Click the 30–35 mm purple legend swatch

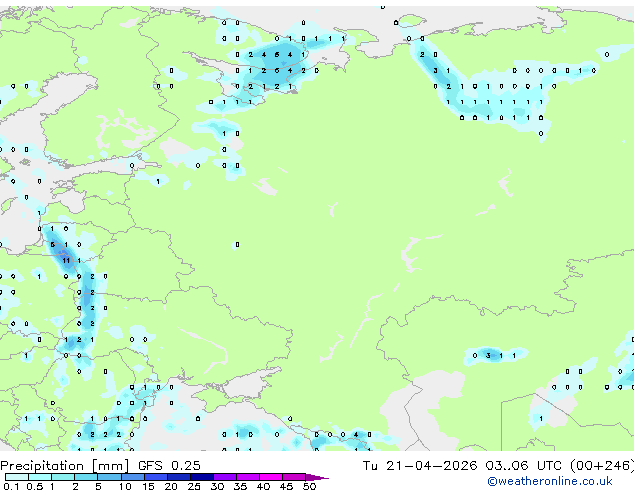(225, 477)
